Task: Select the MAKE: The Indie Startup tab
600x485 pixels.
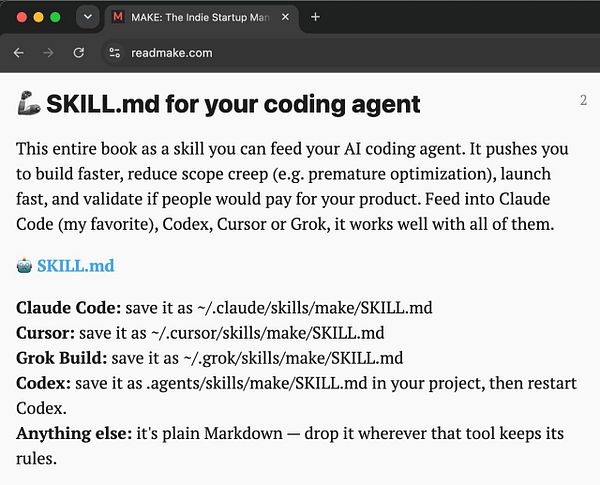Action: 201,18
